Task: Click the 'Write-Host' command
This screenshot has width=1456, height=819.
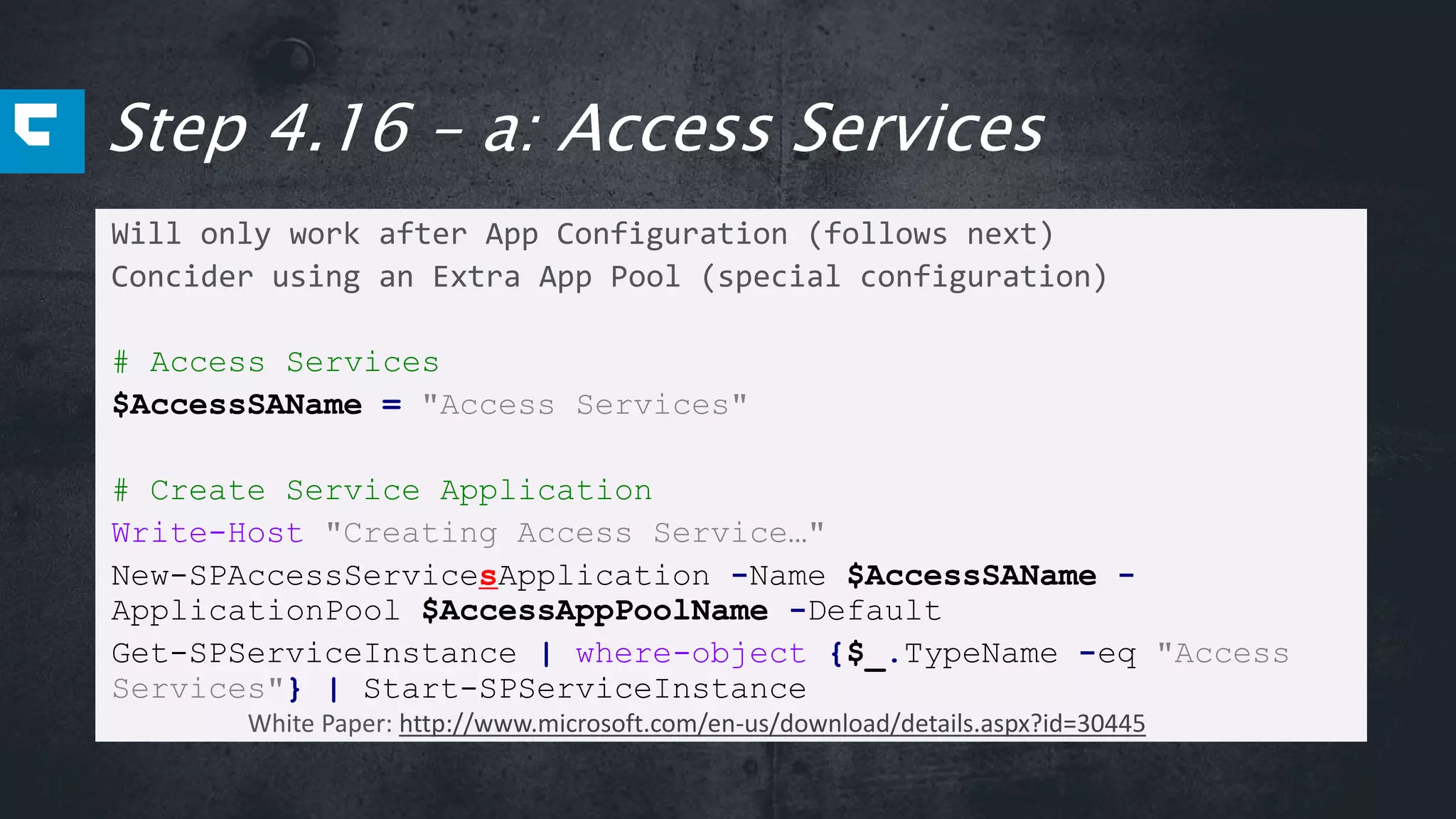Action: click(x=208, y=533)
